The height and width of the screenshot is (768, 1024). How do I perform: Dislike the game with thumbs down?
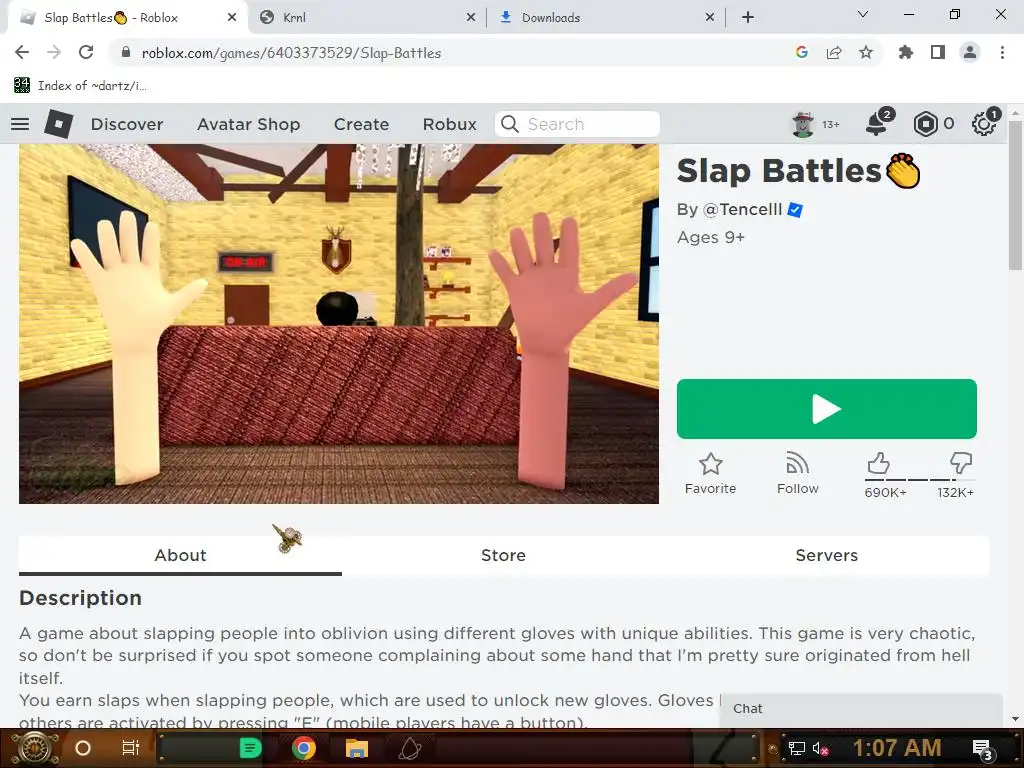961,463
